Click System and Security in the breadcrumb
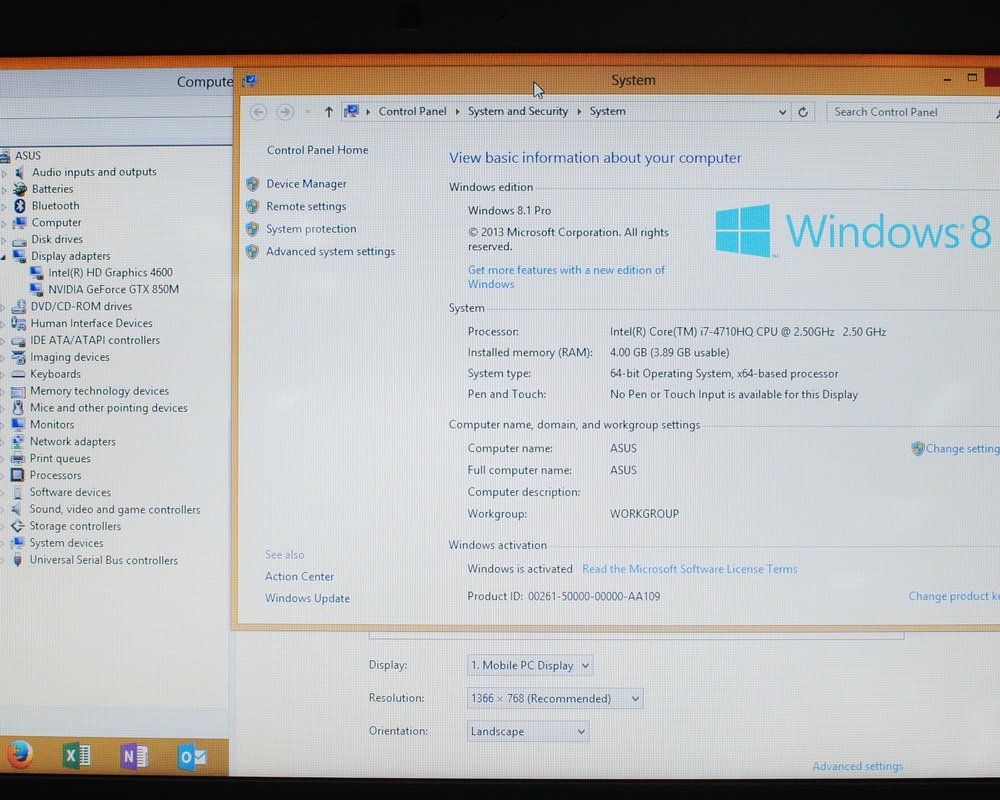The image size is (1000, 800). click(x=518, y=112)
